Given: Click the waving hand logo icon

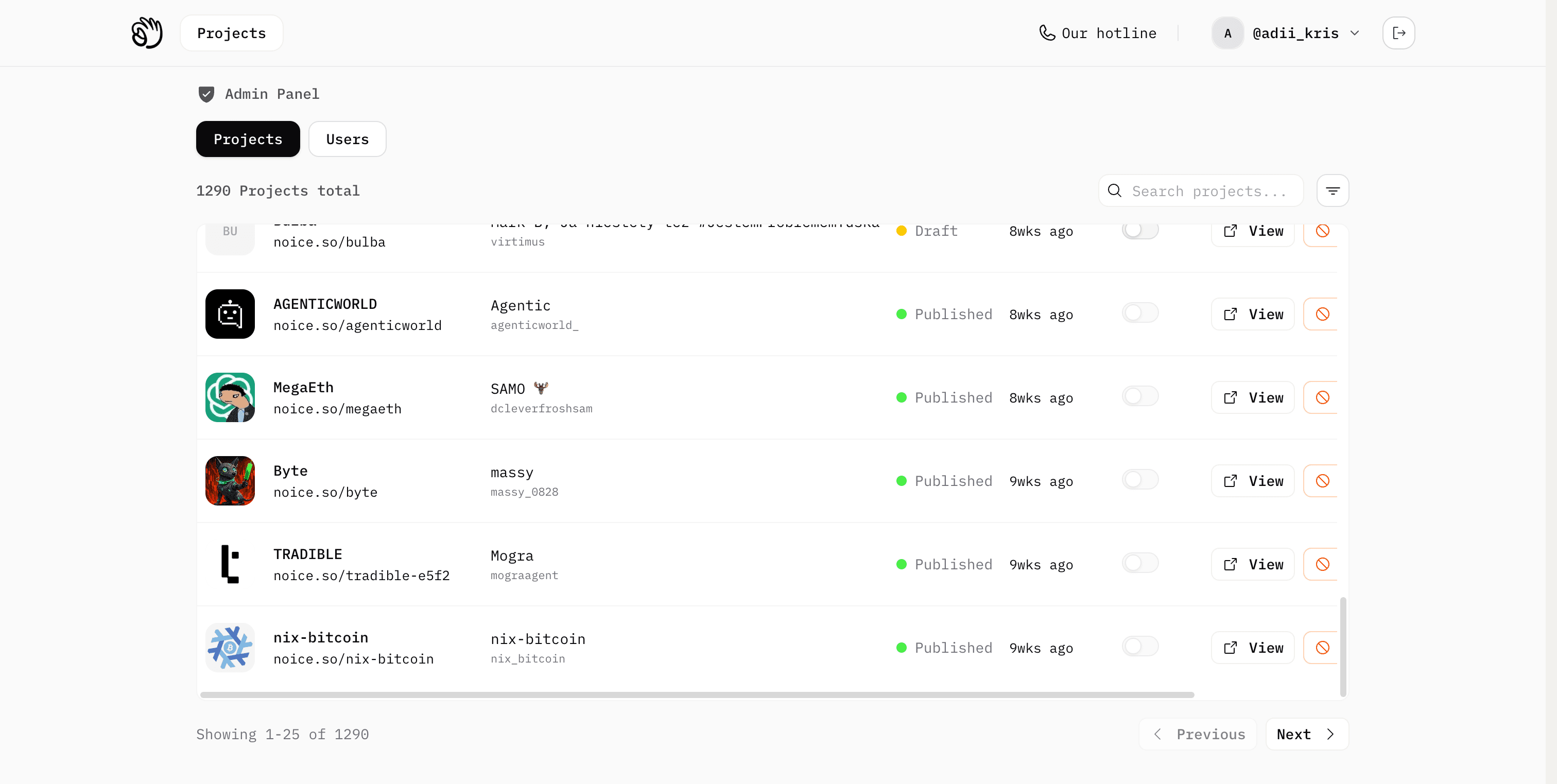Looking at the screenshot, I should (x=147, y=32).
